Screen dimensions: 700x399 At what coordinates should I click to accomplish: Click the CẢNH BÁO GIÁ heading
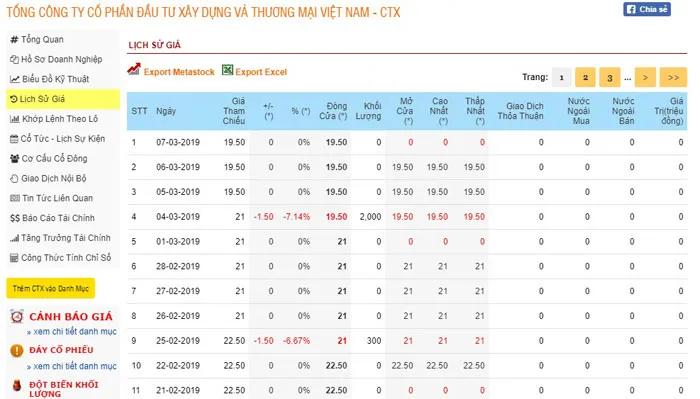click(71, 316)
